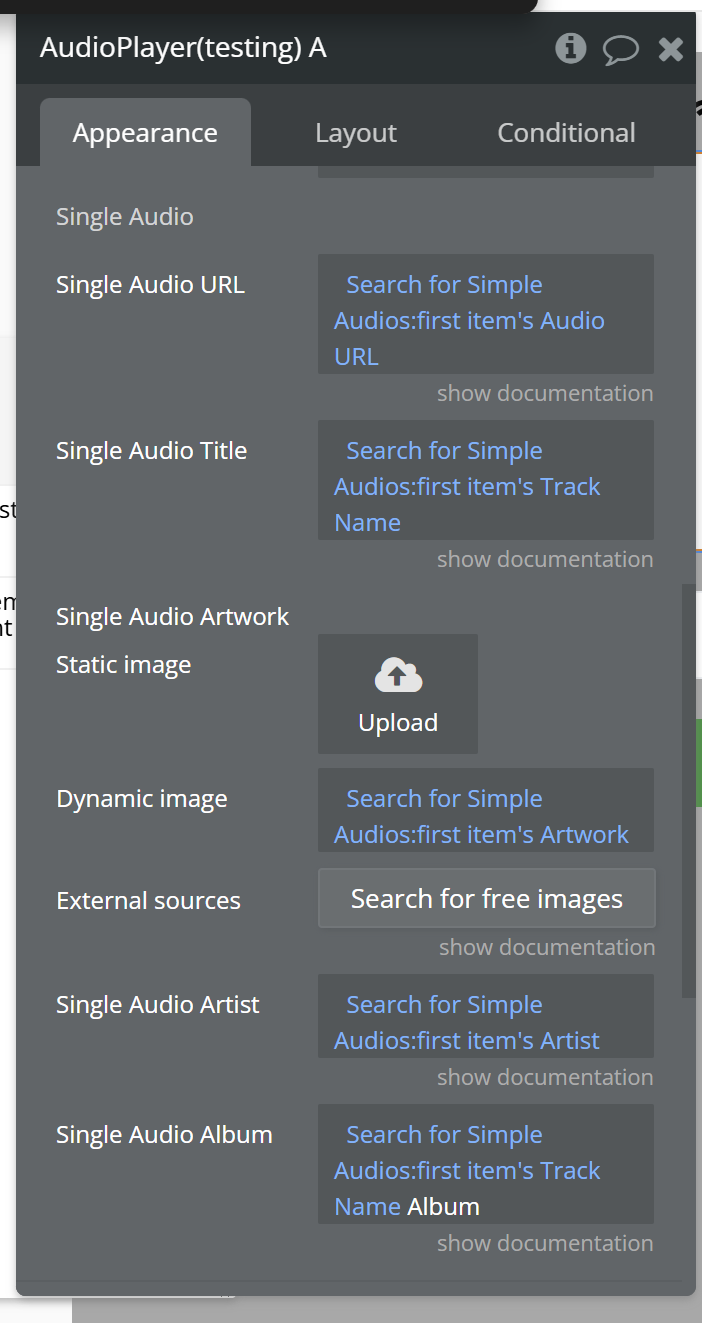Show documentation under Single Audio Album
The width and height of the screenshot is (702, 1323).
pos(545,1243)
